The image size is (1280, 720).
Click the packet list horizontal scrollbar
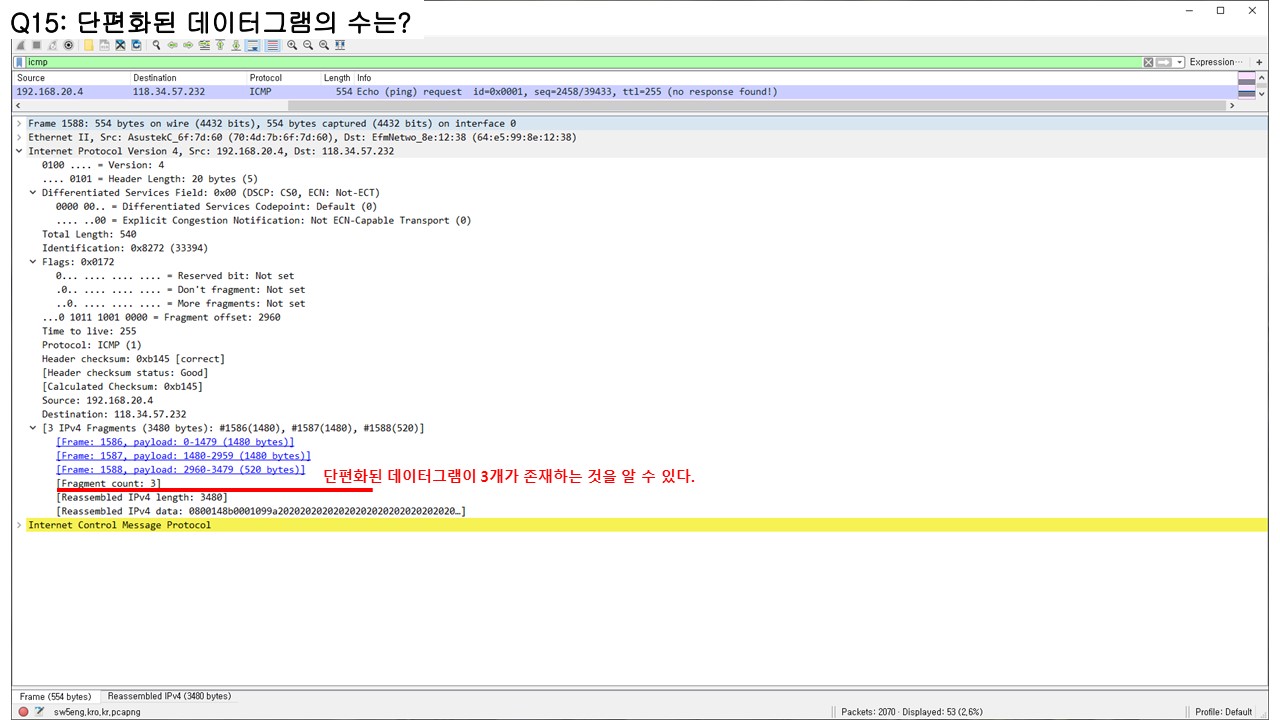[757, 105]
